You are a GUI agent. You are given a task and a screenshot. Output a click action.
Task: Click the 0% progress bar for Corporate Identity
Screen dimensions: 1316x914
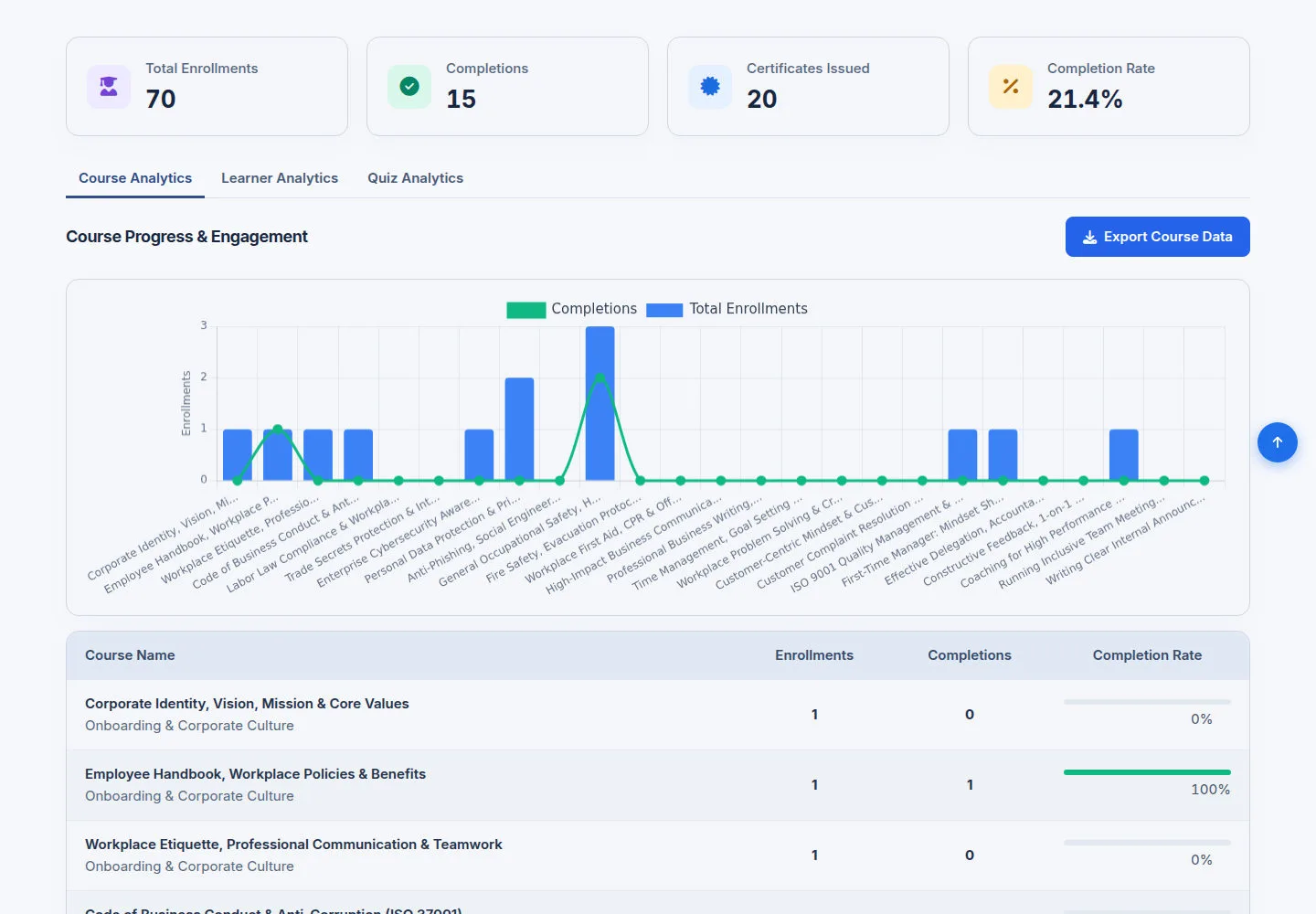pos(1147,702)
